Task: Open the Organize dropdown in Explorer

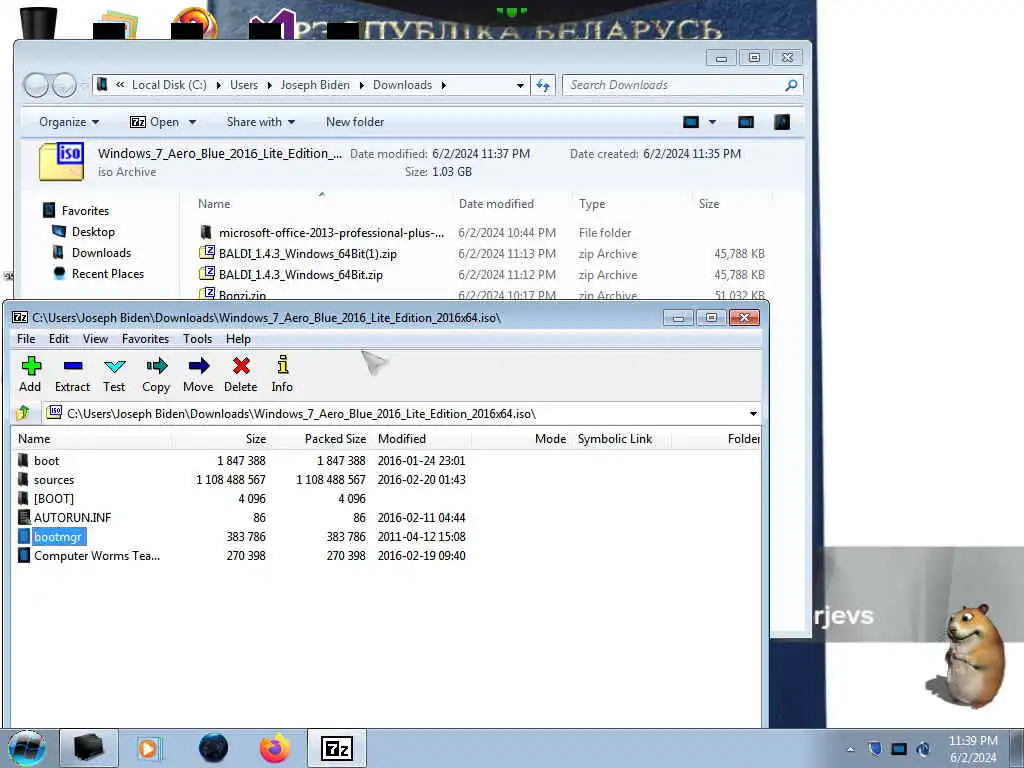Action: tap(69, 121)
